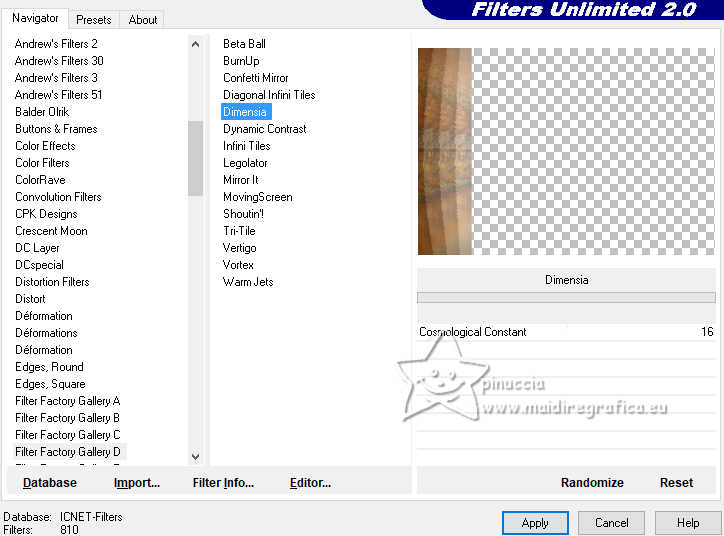Reset the filter parameters
This screenshot has width=724, height=536.
pos(676,483)
